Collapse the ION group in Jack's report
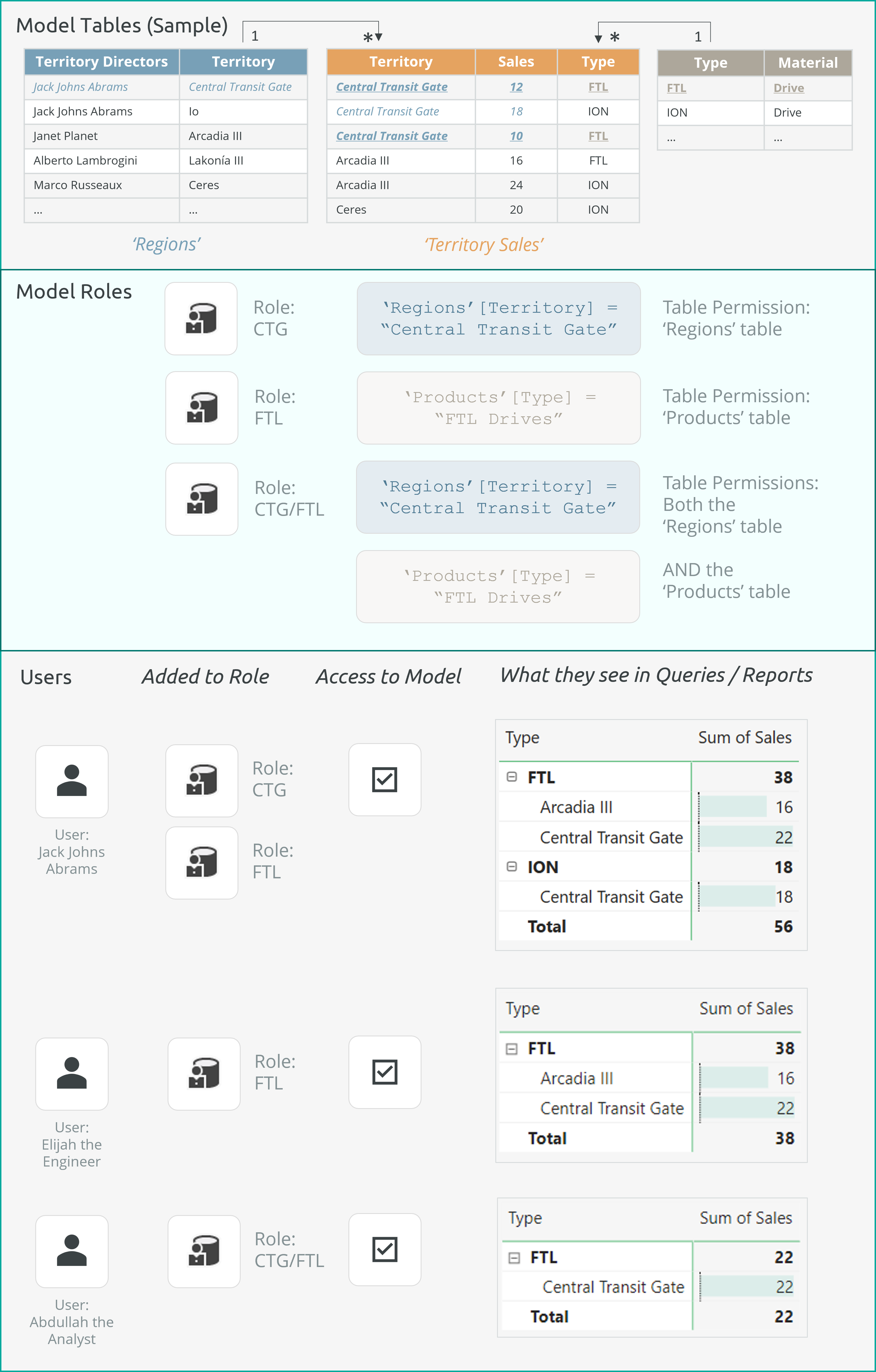The width and height of the screenshot is (876, 1372). (511, 866)
